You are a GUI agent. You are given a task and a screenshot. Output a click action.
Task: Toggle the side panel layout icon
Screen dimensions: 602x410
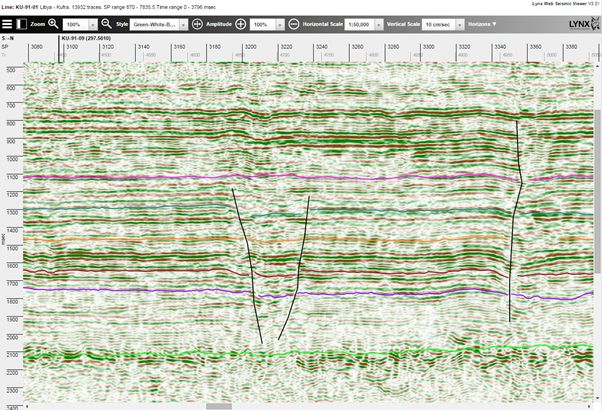[22, 24]
